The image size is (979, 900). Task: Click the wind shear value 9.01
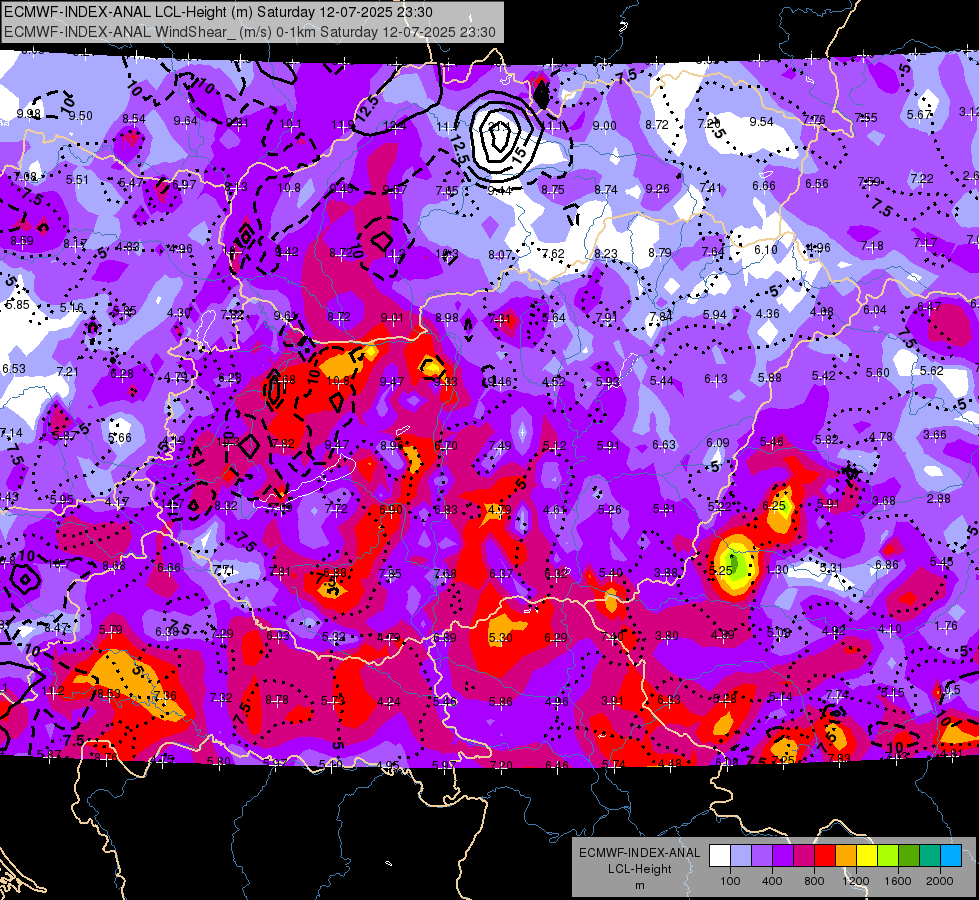click(x=391, y=318)
